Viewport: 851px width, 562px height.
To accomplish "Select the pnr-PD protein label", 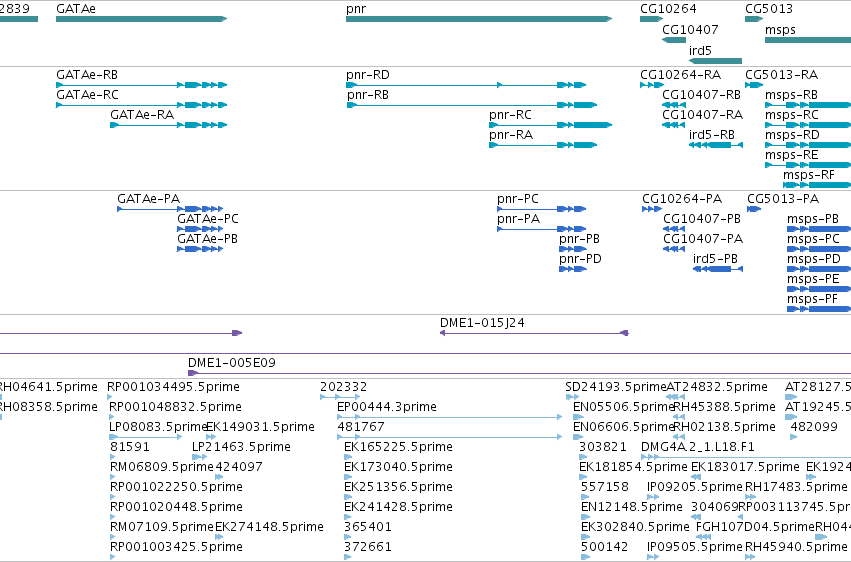I will click(580, 259).
